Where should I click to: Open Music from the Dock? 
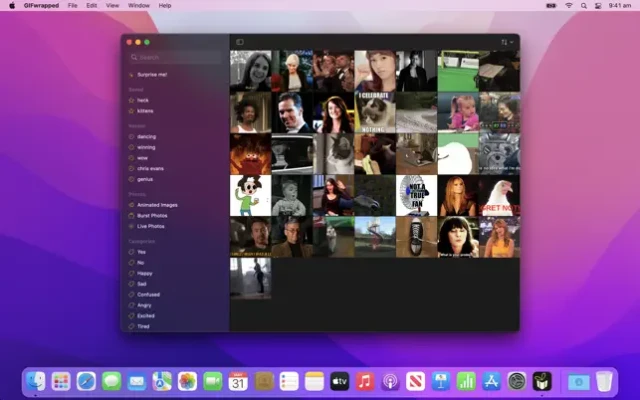(x=365, y=382)
